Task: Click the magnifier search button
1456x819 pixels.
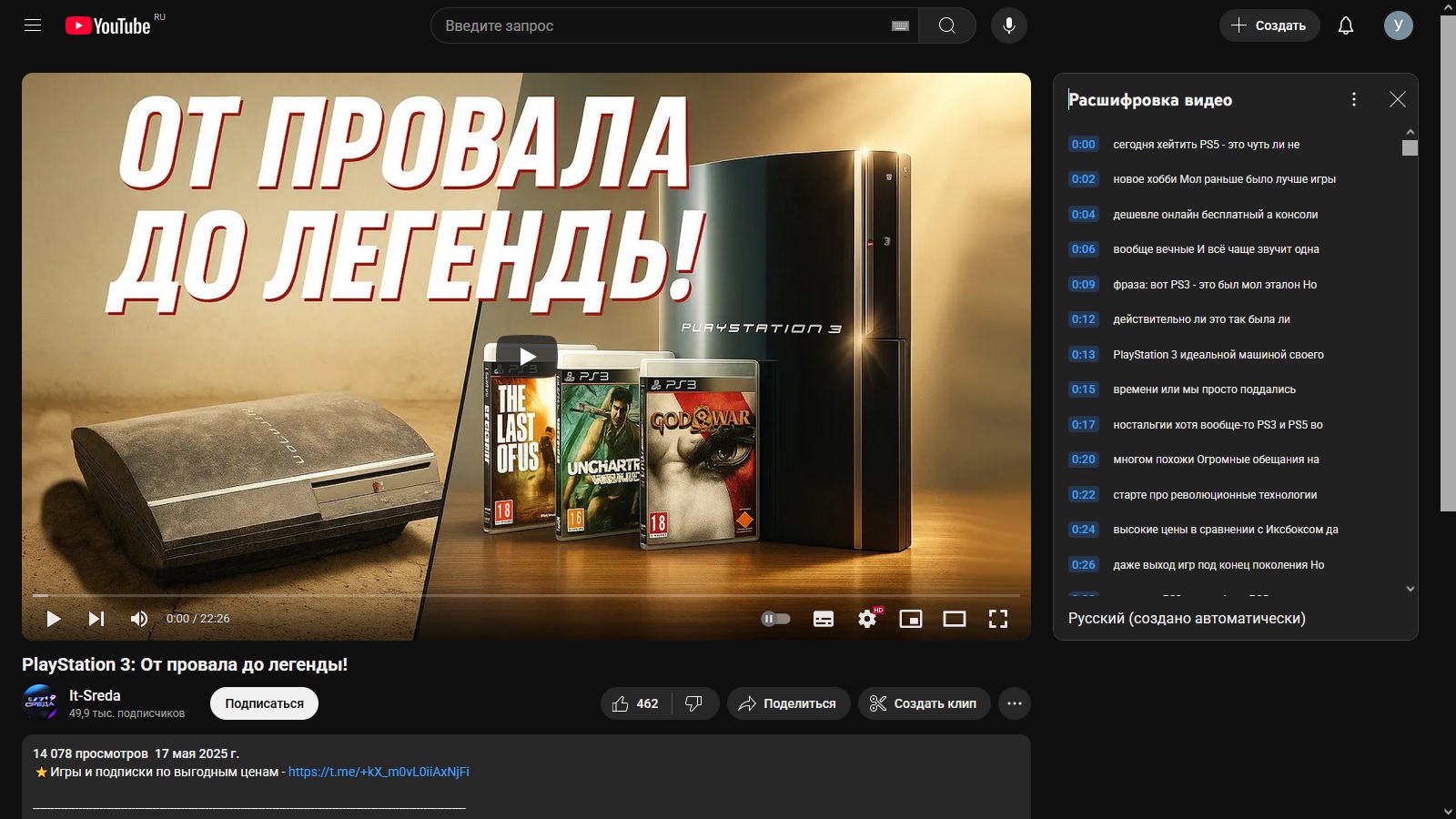Action: (947, 25)
